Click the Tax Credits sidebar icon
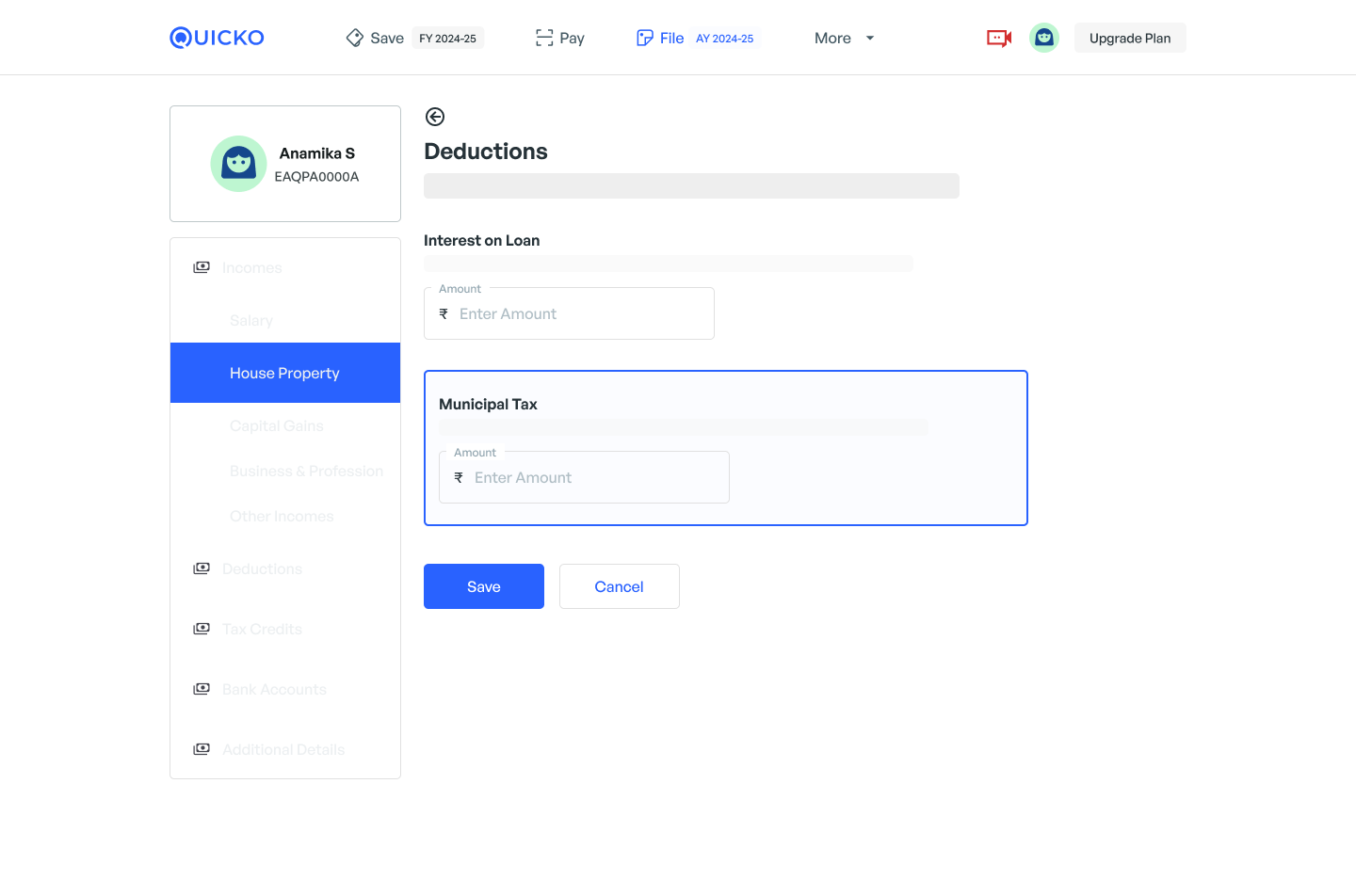 point(202,629)
